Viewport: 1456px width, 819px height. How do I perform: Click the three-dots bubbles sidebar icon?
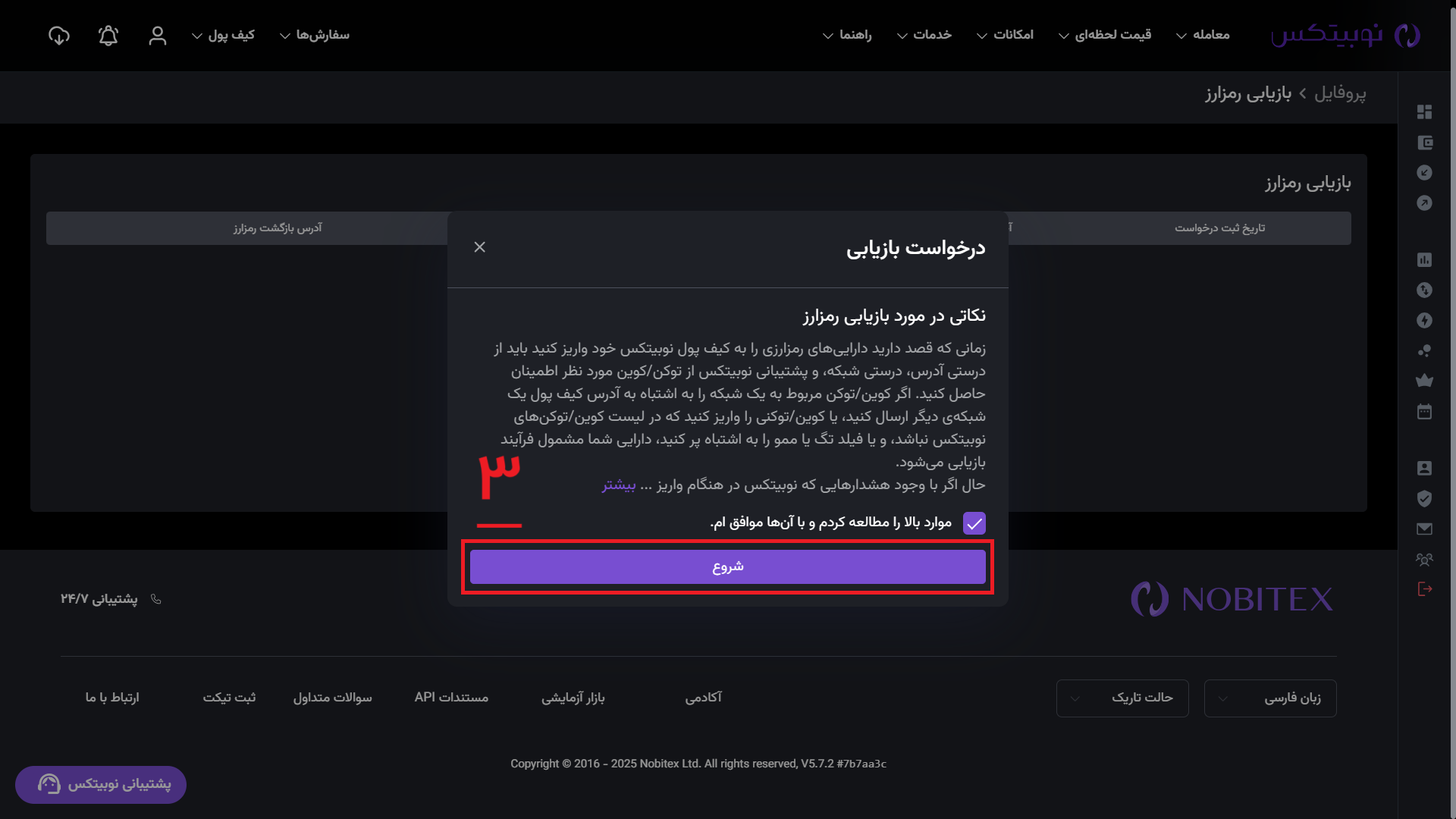pyautogui.click(x=1424, y=351)
